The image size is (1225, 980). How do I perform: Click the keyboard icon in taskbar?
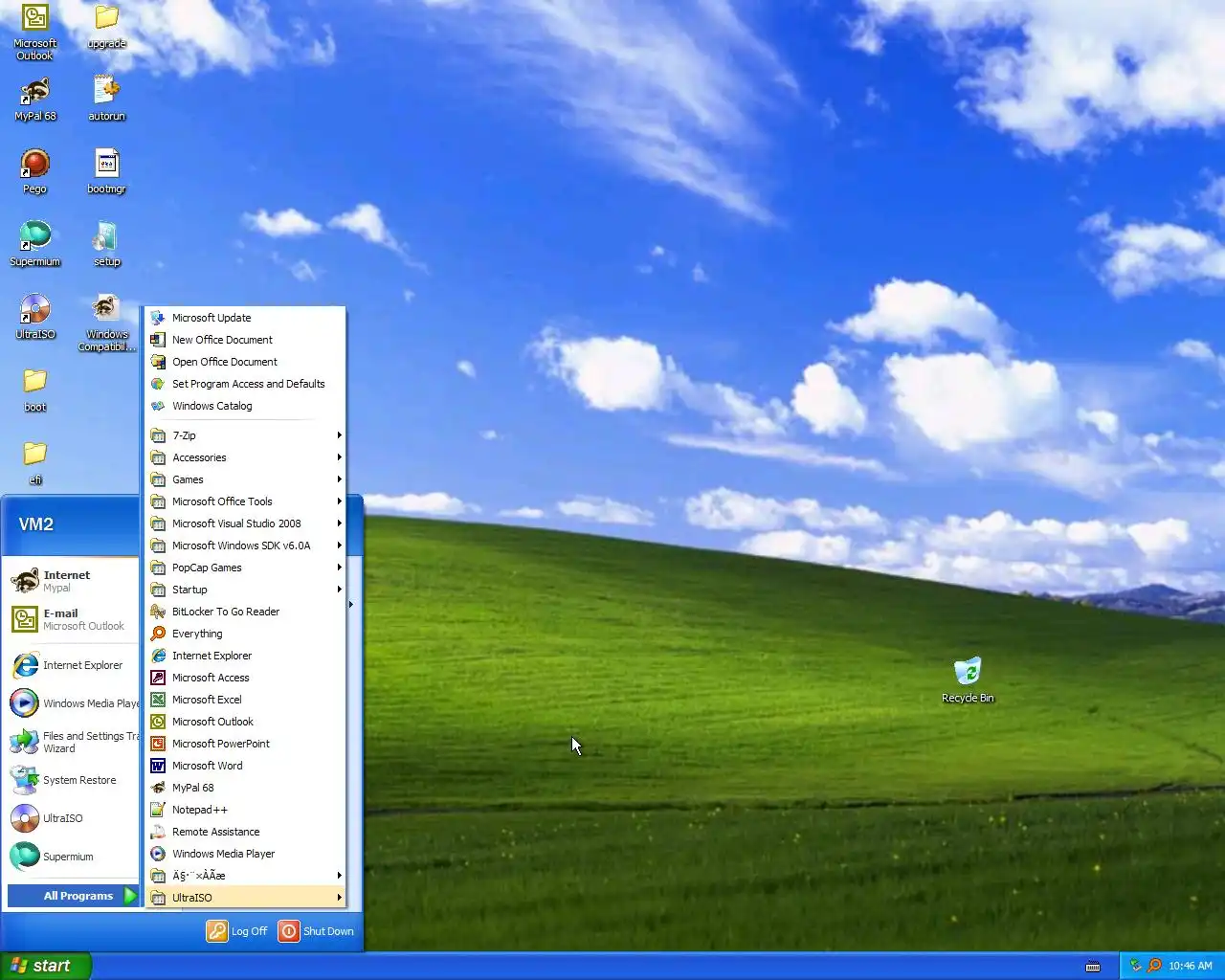click(x=1093, y=967)
